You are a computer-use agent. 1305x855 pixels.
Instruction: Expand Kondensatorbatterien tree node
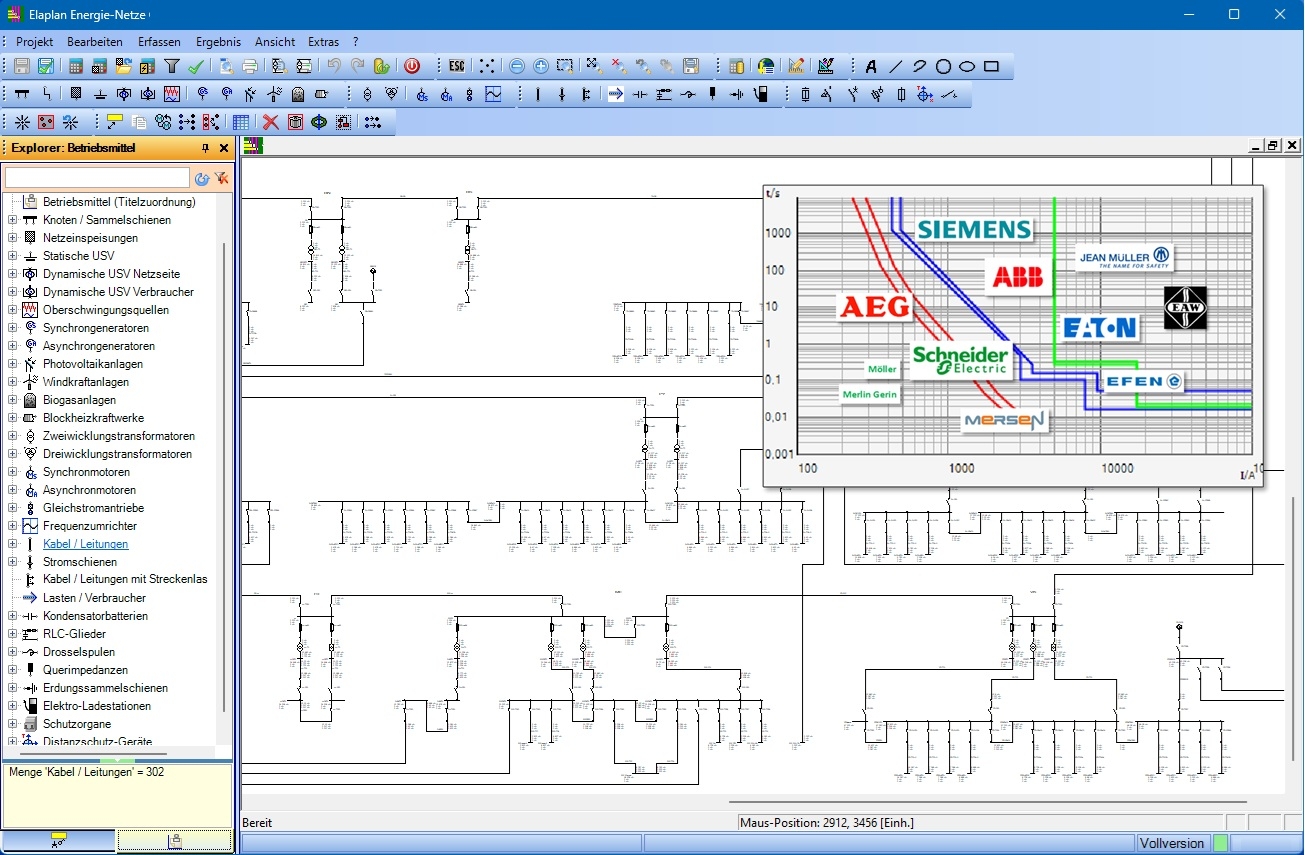(x=12, y=616)
